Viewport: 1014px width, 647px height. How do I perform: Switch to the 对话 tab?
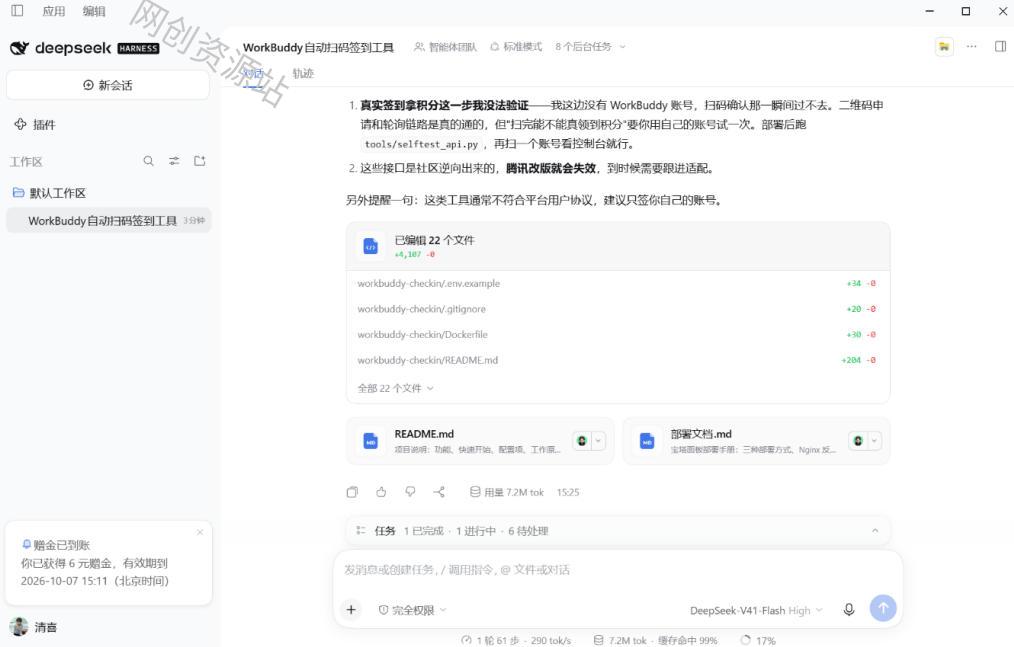[253, 73]
